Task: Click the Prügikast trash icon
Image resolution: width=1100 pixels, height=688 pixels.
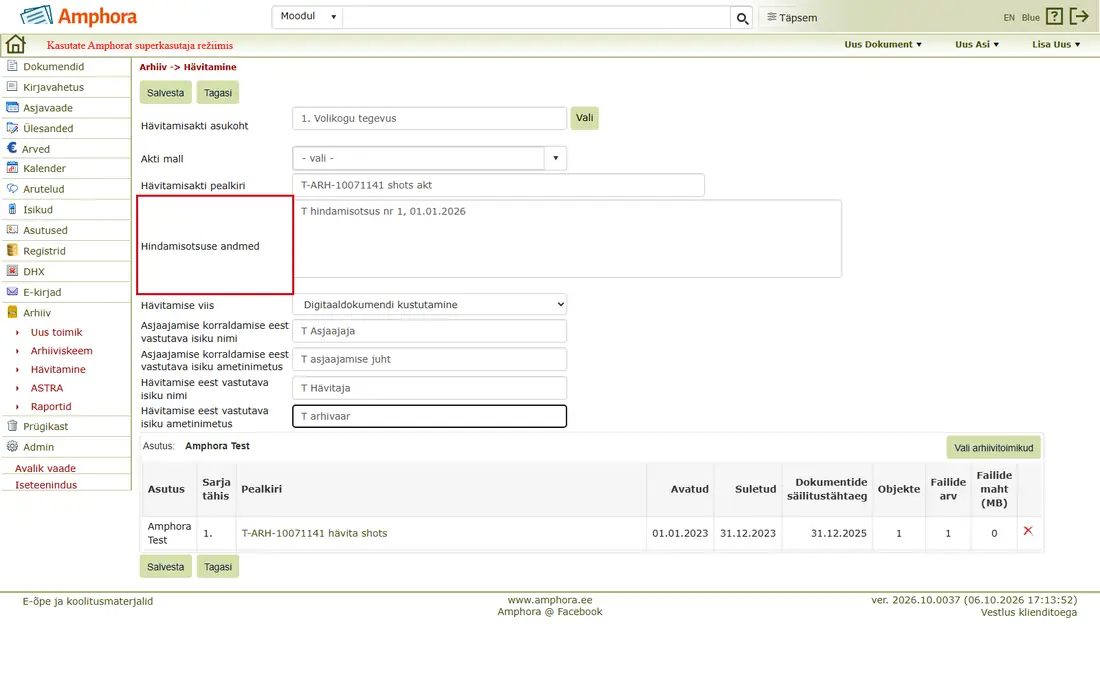Action: pos(12,426)
